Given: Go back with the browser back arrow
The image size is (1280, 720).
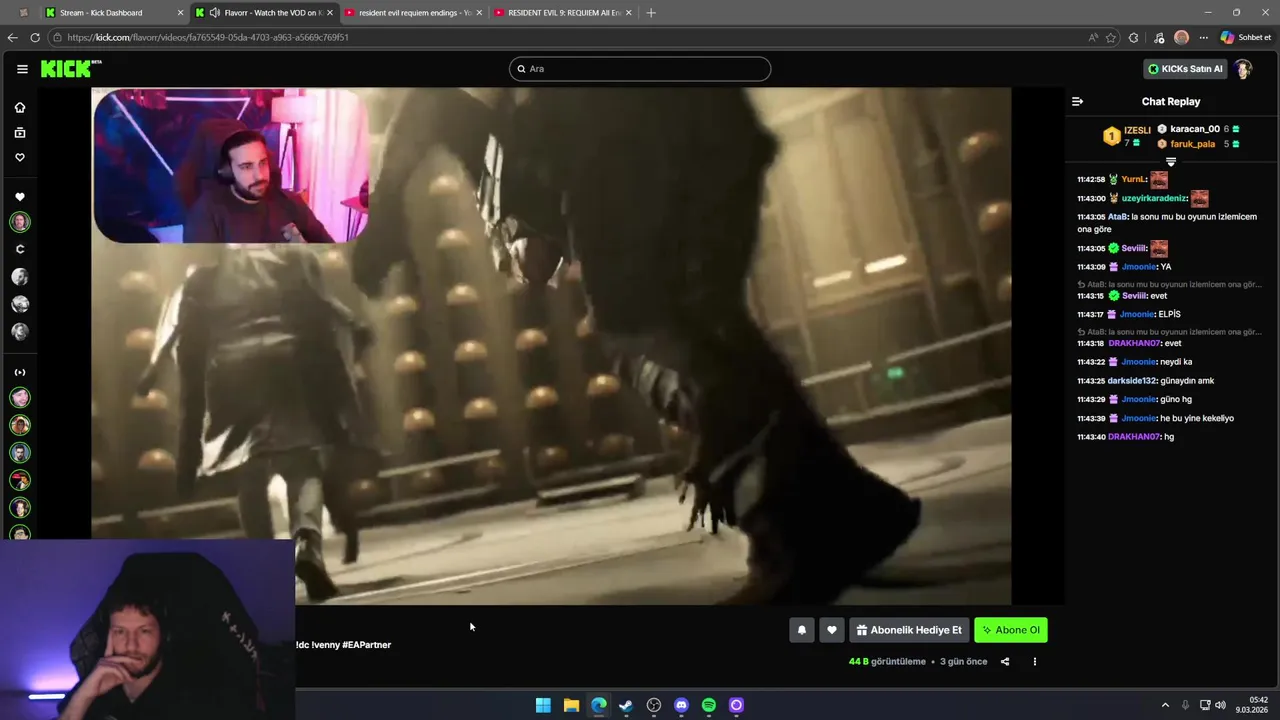Looking at the screenshot, I should tap(12, 37).
